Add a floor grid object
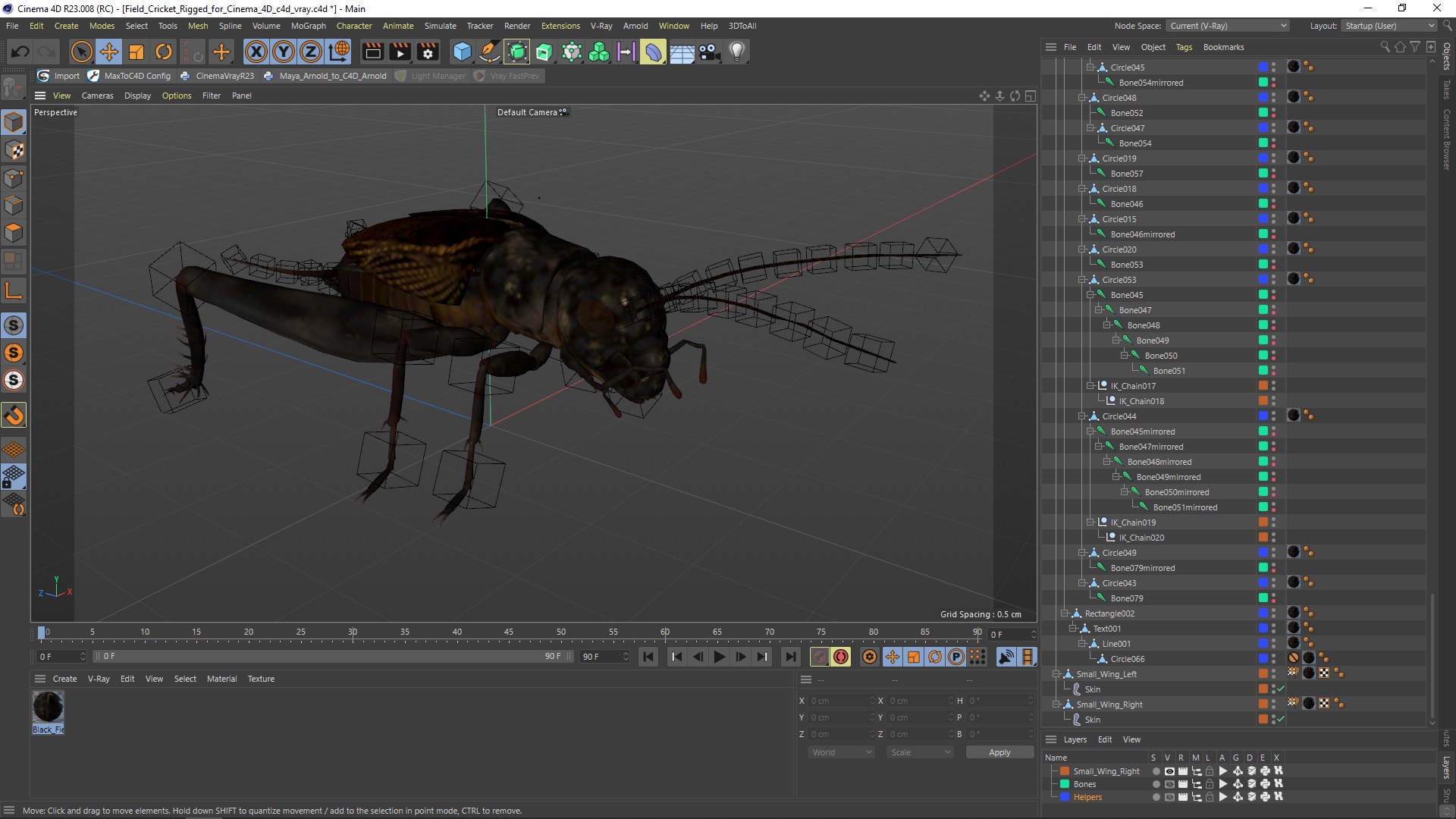 click(x=681, y=52)
